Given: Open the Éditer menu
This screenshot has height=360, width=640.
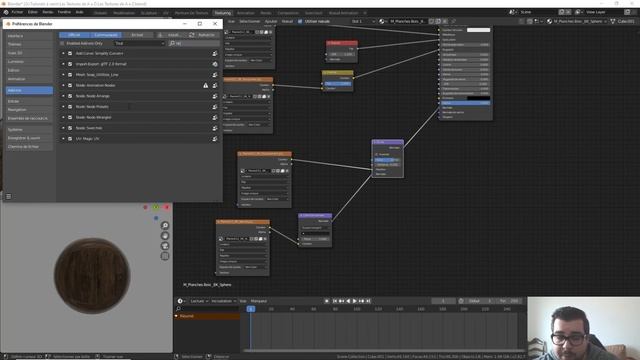Looking at the screenshot, I should pos(33,12).
